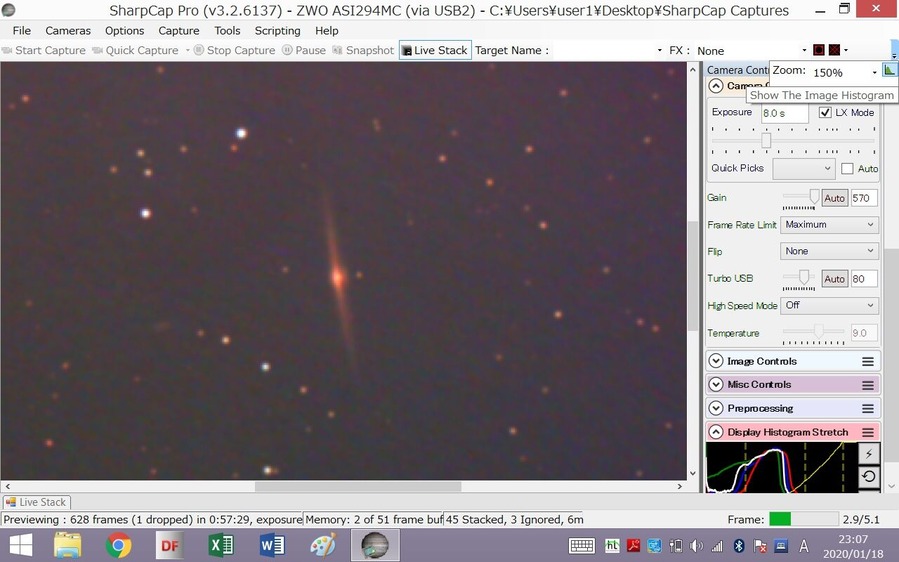The image size is (899, 562).
Task: Click the Exposure value field
Action: (784, 113)
